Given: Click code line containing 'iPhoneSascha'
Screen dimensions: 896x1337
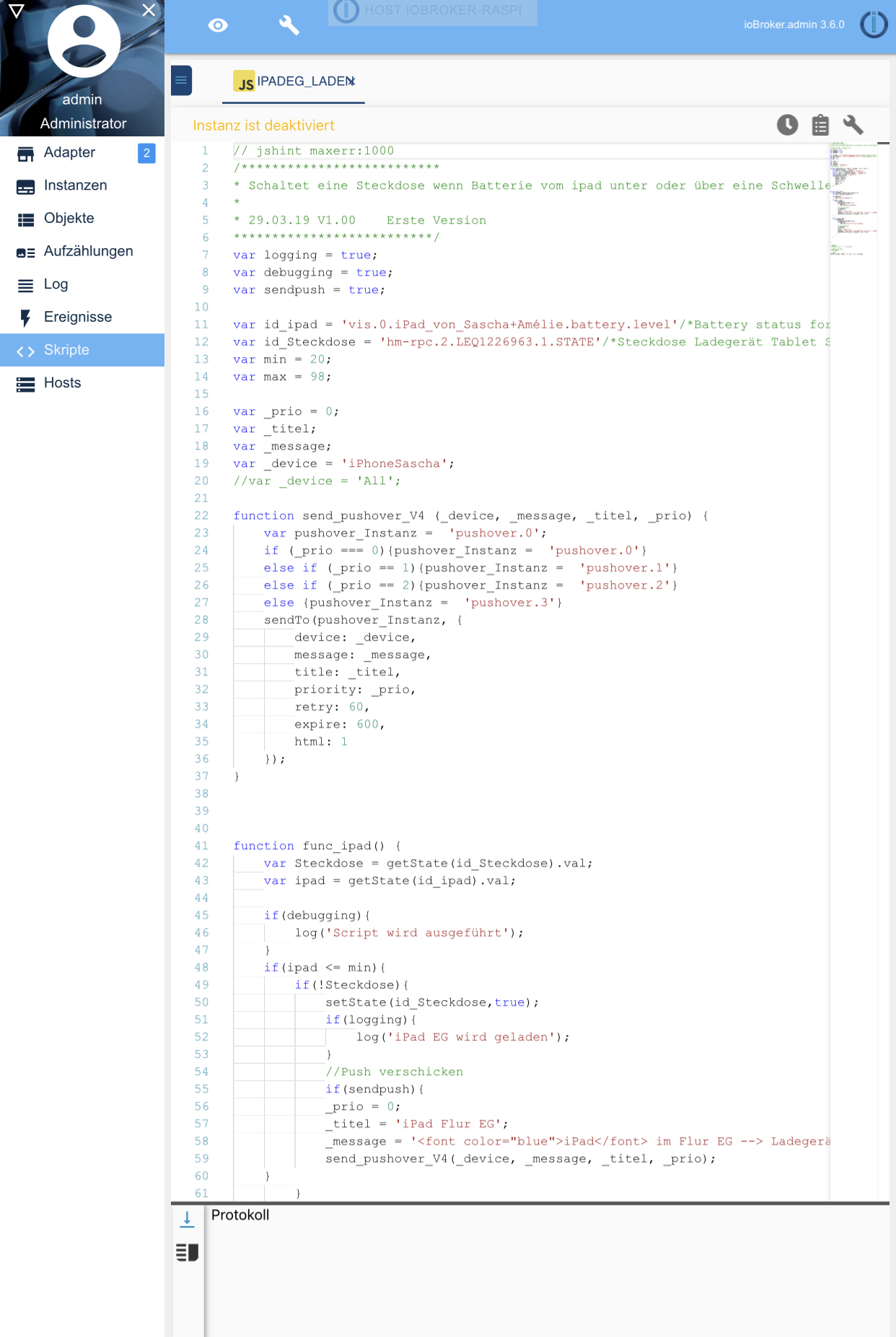Looking at the screenshot, I should click(344, 463).
